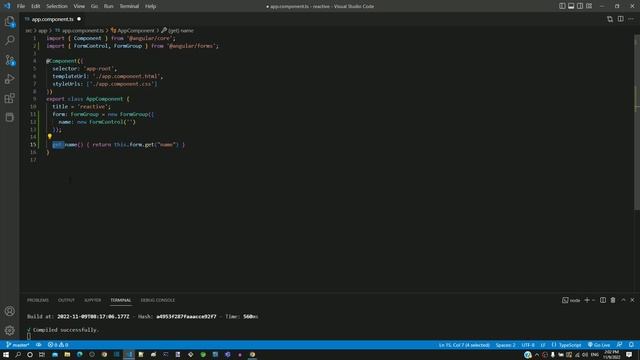This screenshot has height=360, width=640.
Task: Select the app.component.ts editor tab
Action: [53, 19]
